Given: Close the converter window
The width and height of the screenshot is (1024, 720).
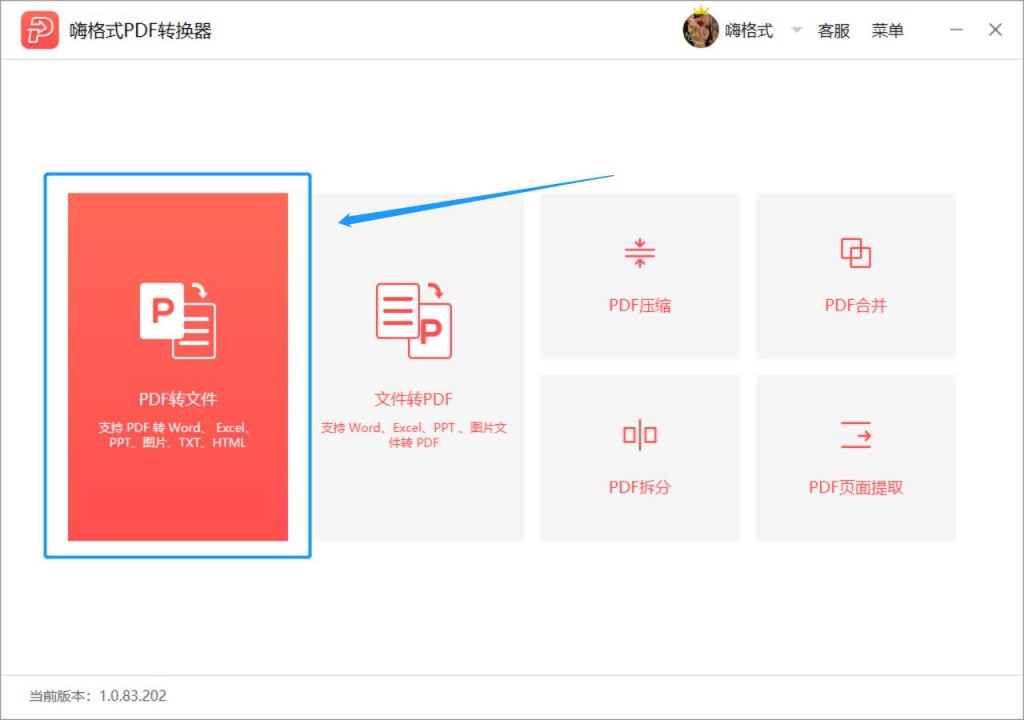Looking at the screenshot, I should coord(995,30).
